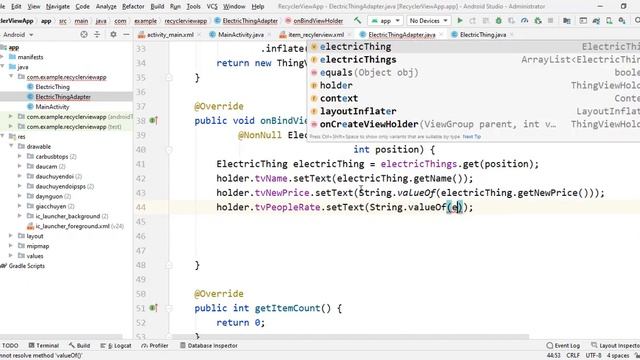Expand the values folder
This screenshot has height=360, width=640.
click(11, 256)
